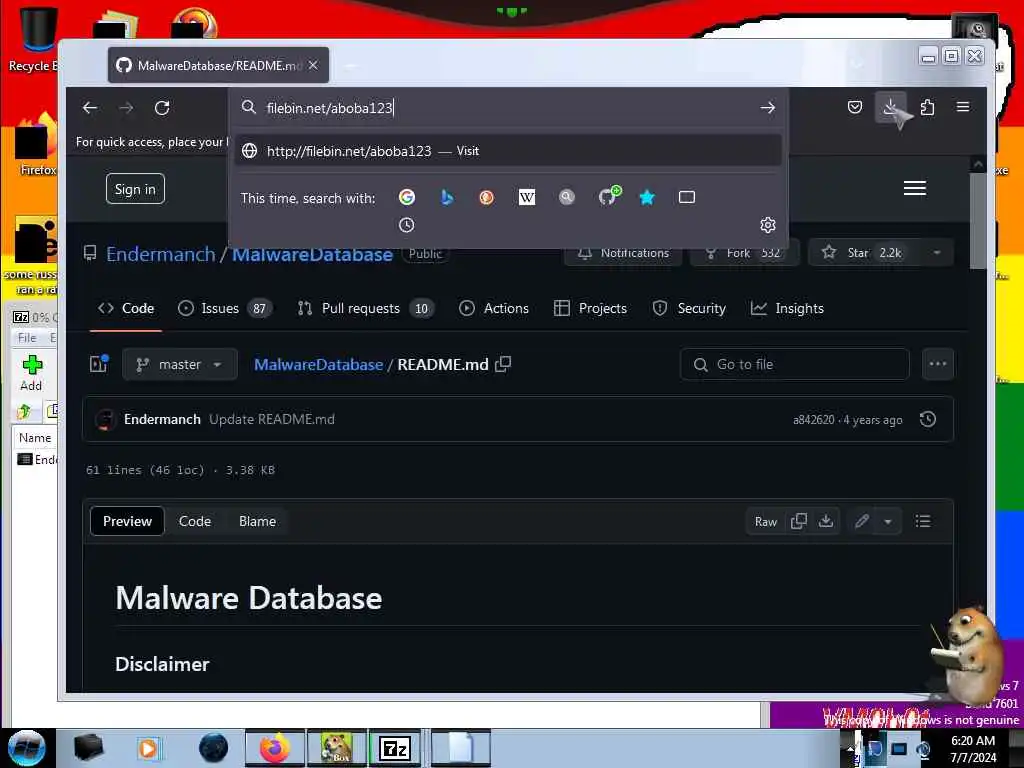The height and width of the screenshot is (768, 1024).
Task: Open search settings gear in the address bar dropdown
Action: pyautogui.click(x=767, y=225)
